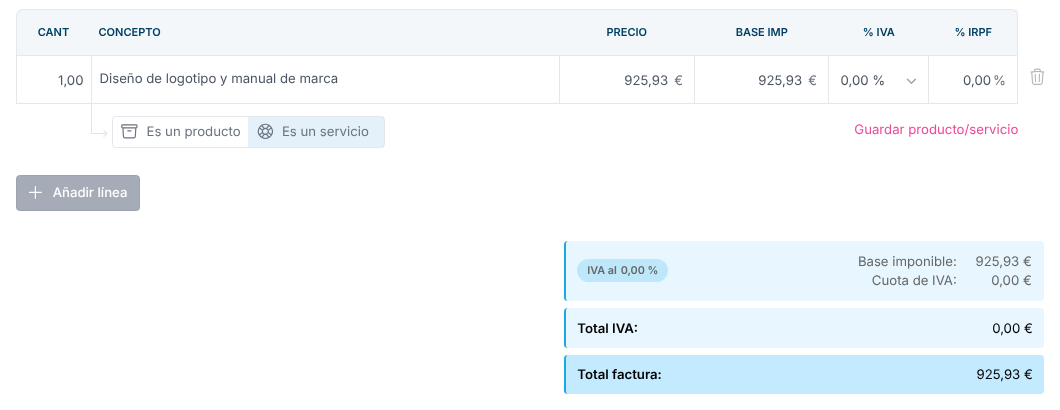Select "Es un producto" option

coord(180,131)
